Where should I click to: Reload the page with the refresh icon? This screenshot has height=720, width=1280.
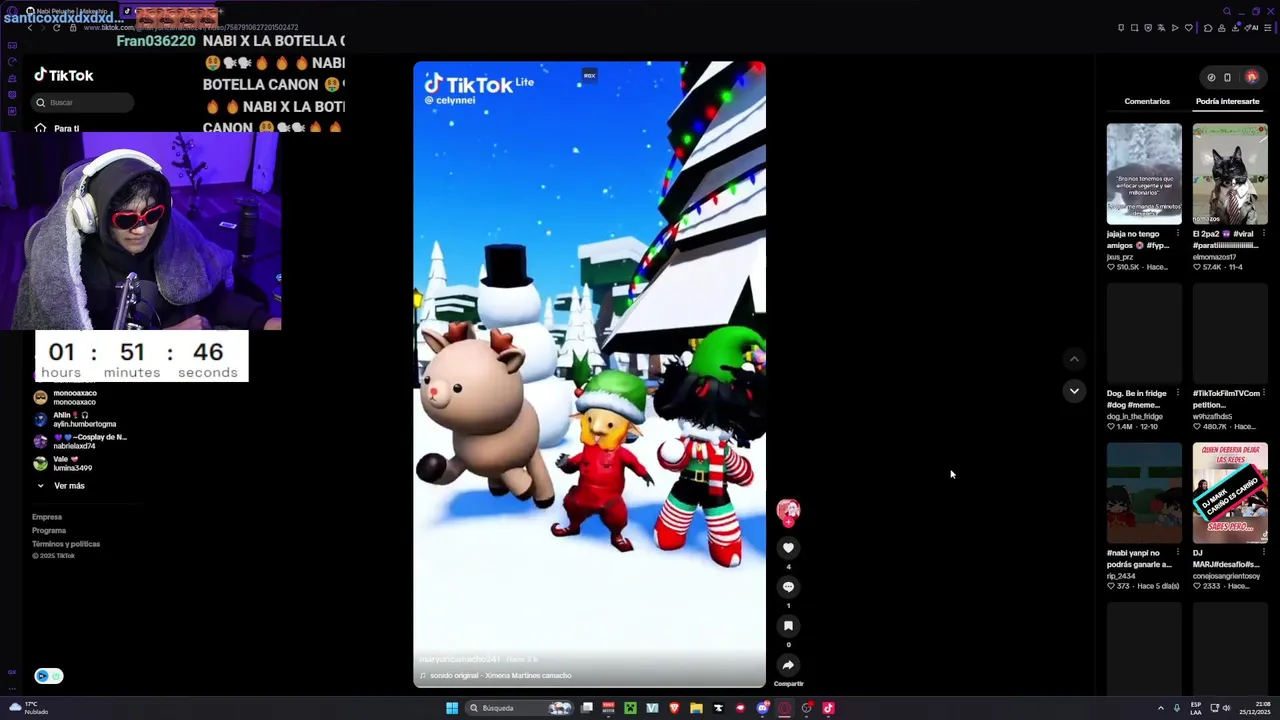(x=57, y=27)
